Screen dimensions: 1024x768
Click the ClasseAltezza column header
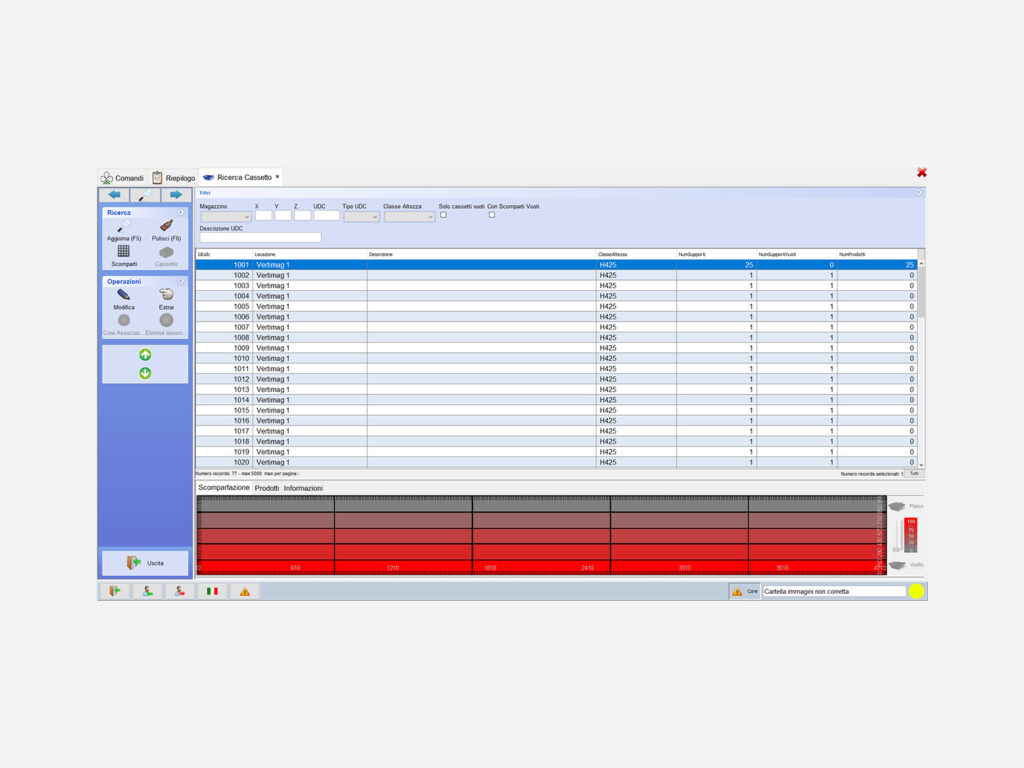tap(636, 254)
